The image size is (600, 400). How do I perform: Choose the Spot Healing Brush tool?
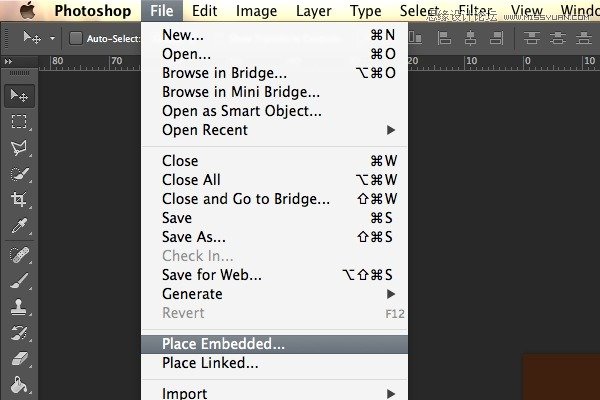click(x=19, y=255)
